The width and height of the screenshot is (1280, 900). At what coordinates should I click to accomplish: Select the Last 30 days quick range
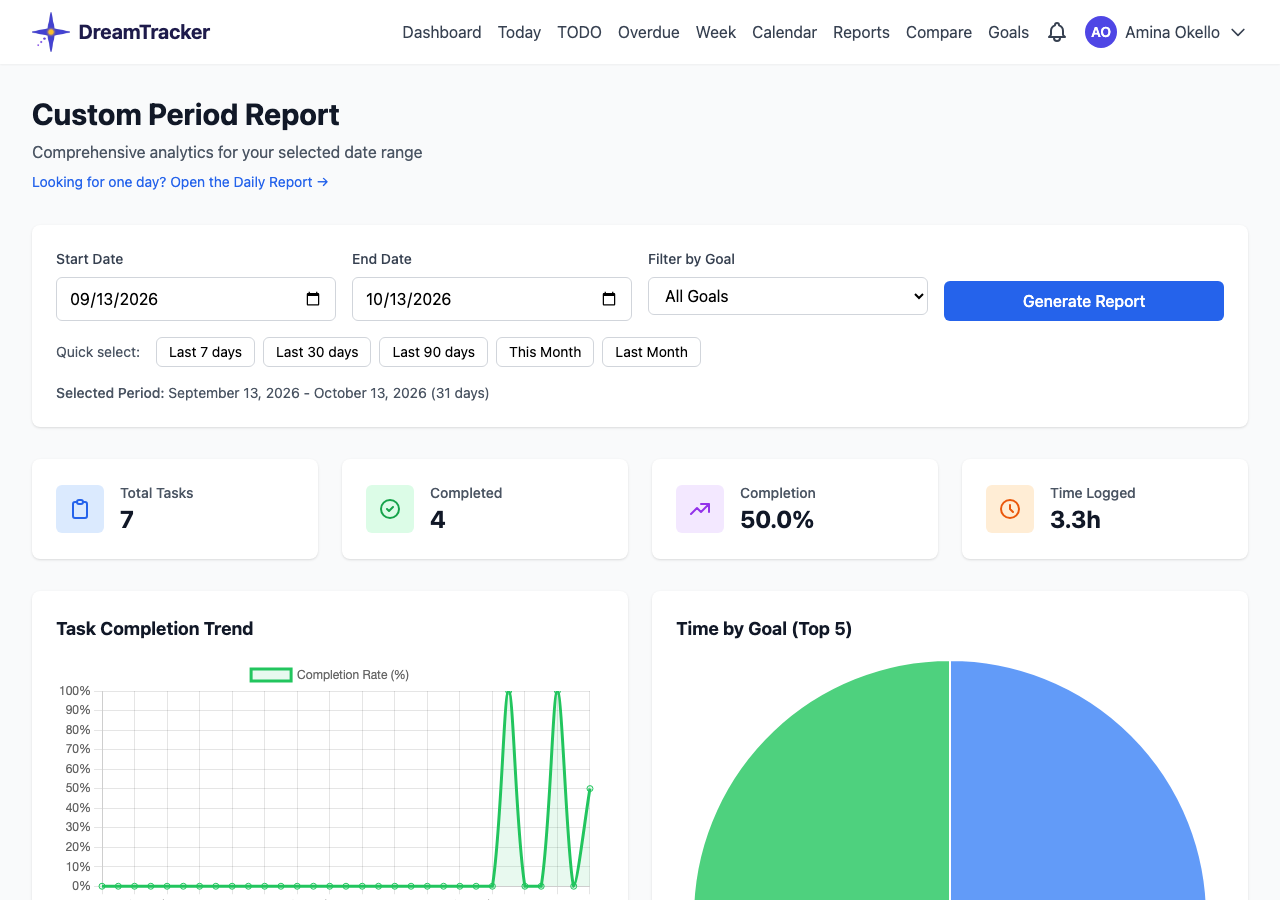tap(317, 352)
